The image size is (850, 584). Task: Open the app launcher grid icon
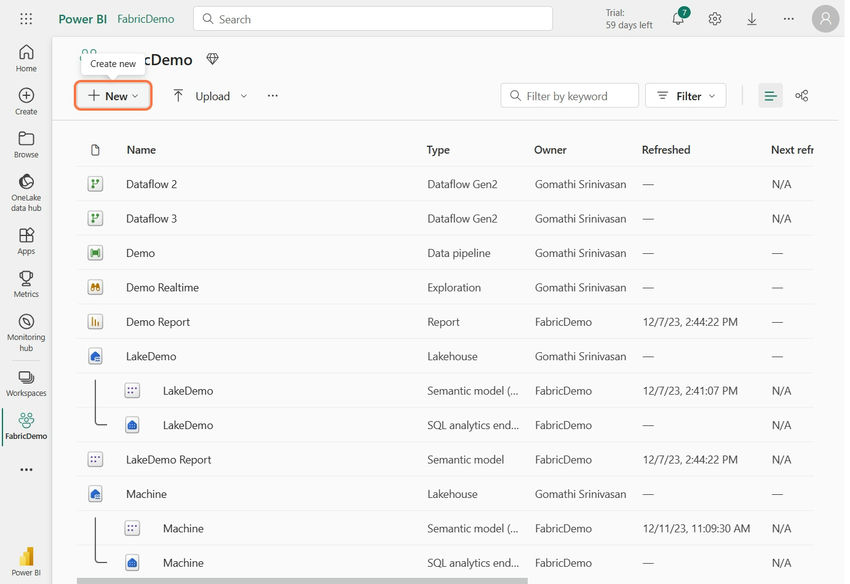[x=26, y=19]
